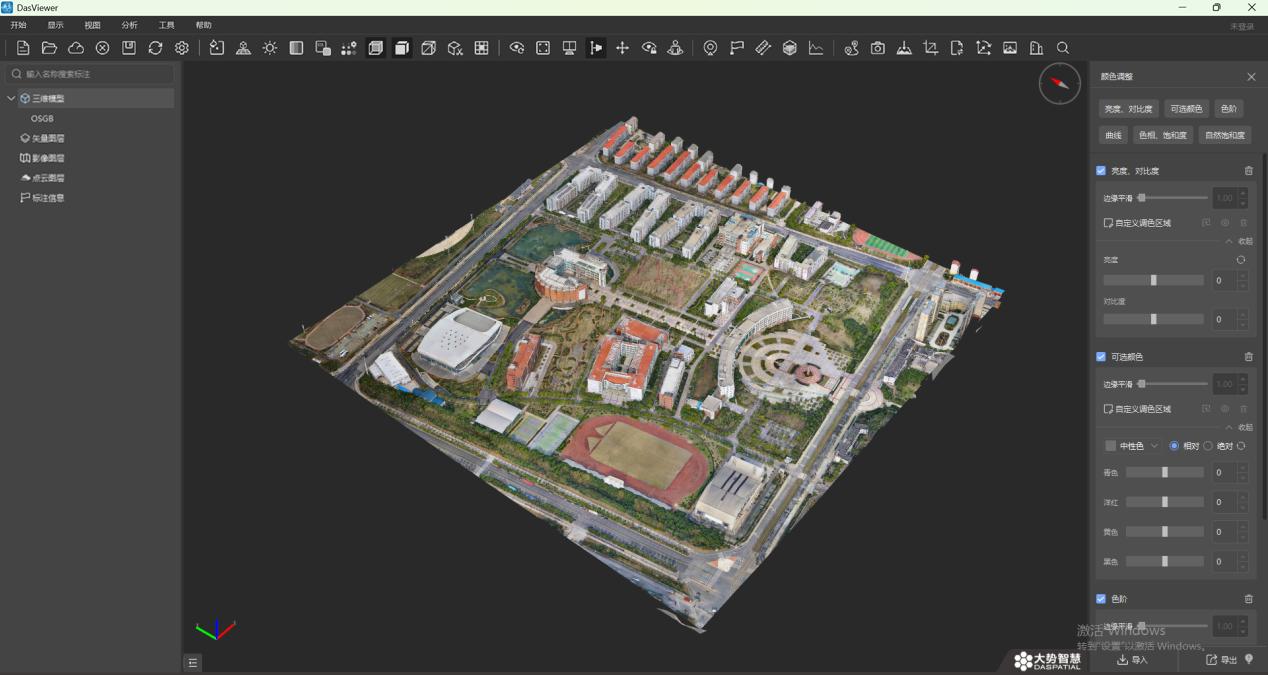This screenshot has width=1268, height=675.
Task: Collapse the 亮度、对比度 section via 收起
Action: pyautogui.click(x=1239, y=241)
